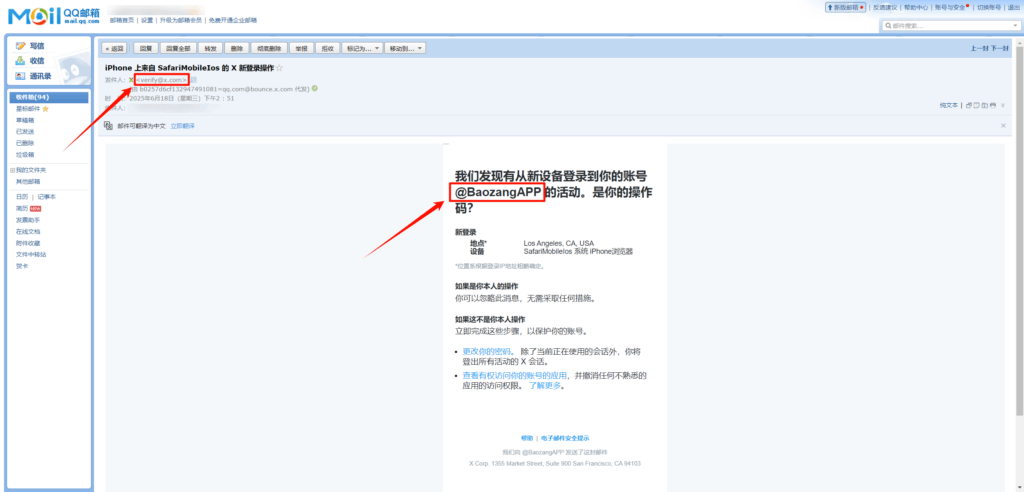Open 发票助手 in sidebar
The height and width of the screenshot is (492, 1024).
click(x=28, y=220)
